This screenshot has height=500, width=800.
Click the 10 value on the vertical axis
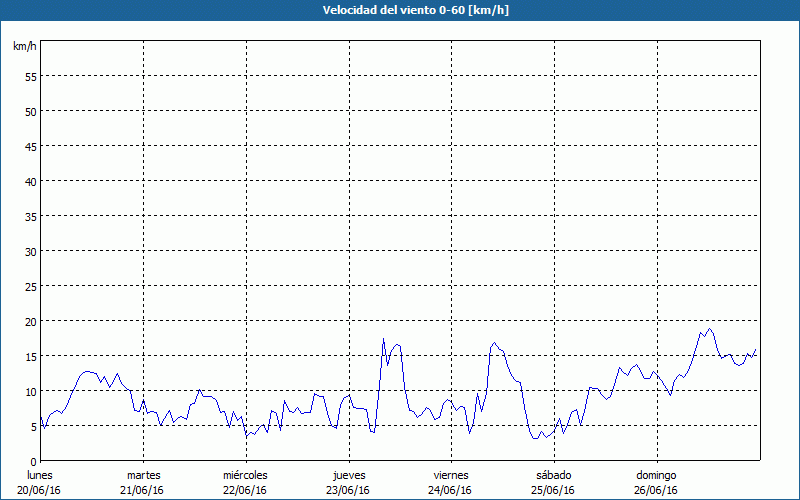[x=30, y=391]
